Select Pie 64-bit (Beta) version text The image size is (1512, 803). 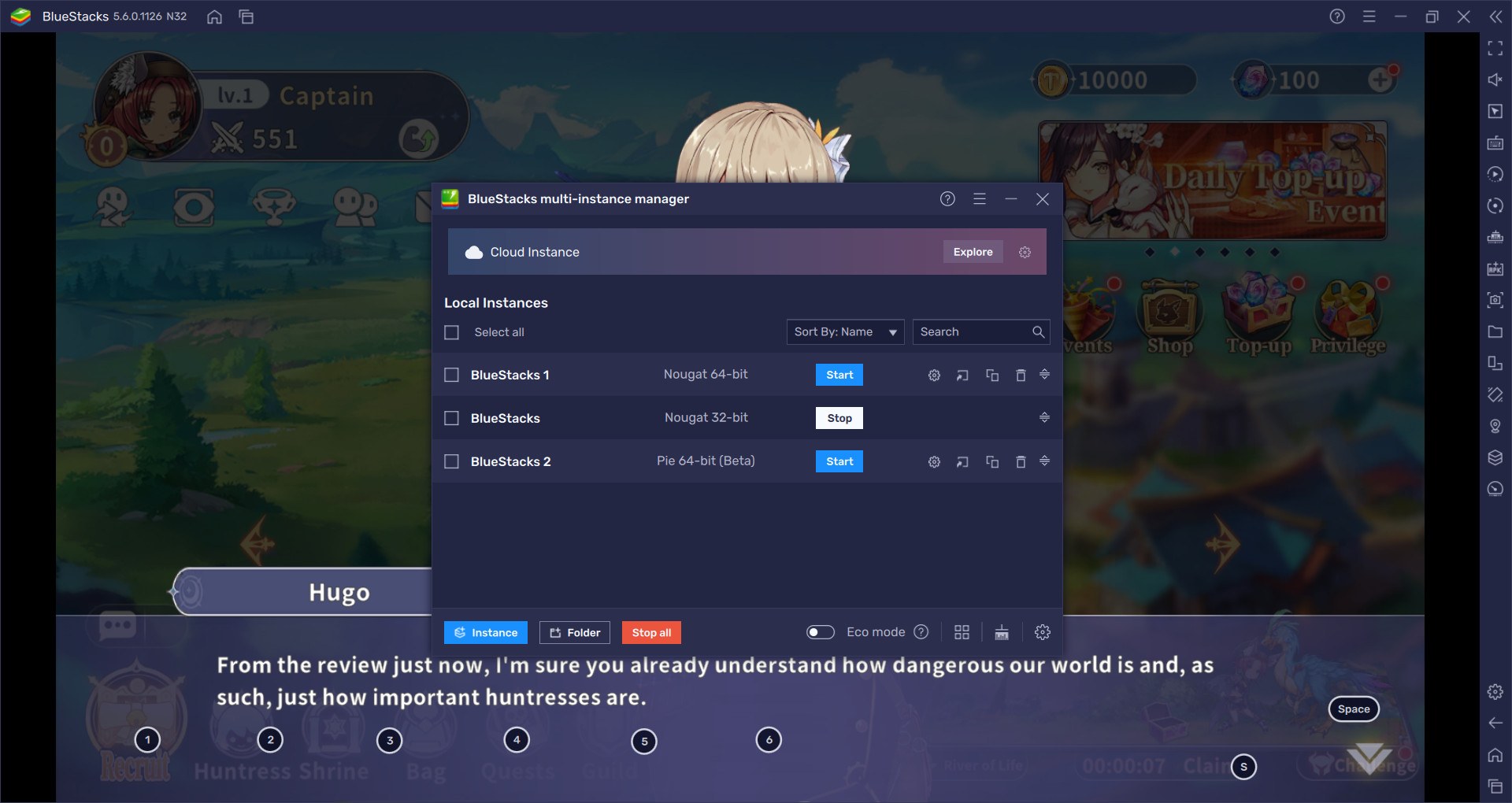(x=706, y=461)
